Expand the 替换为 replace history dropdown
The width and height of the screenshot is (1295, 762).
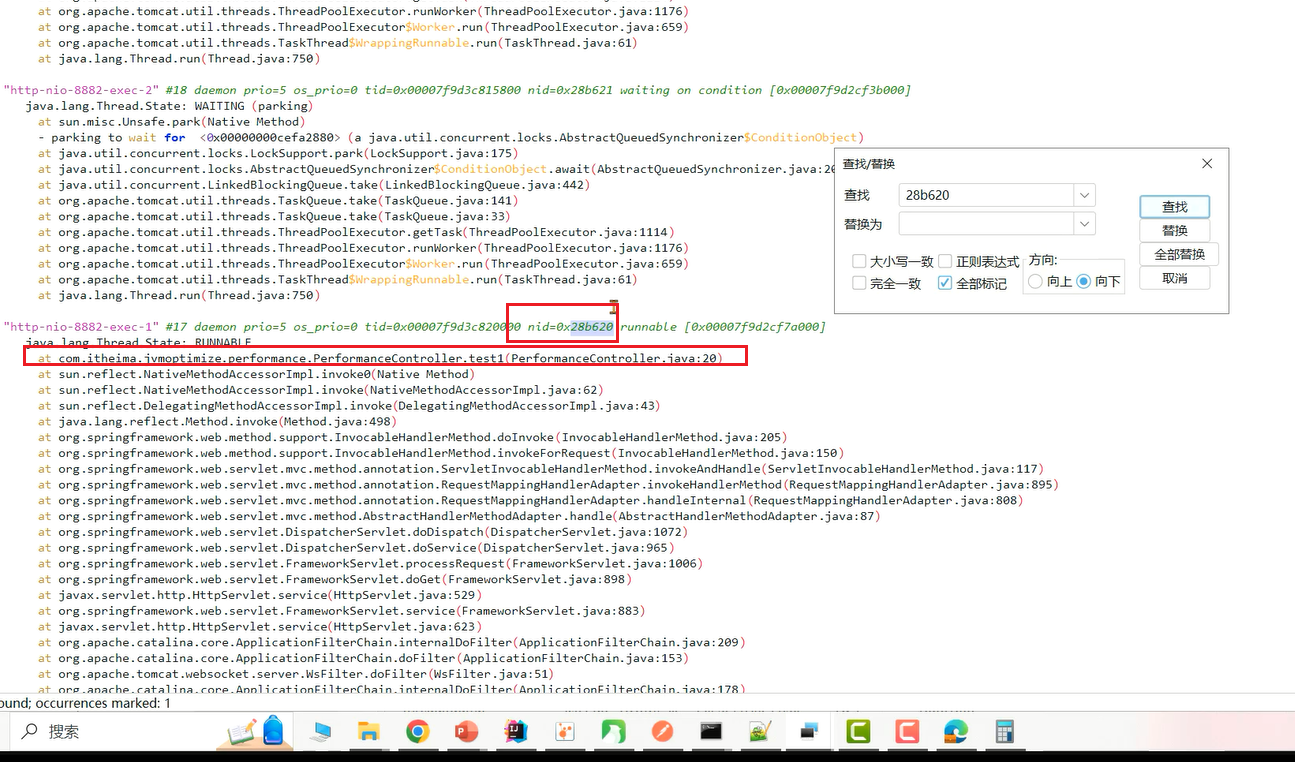tap(1085, 223)
